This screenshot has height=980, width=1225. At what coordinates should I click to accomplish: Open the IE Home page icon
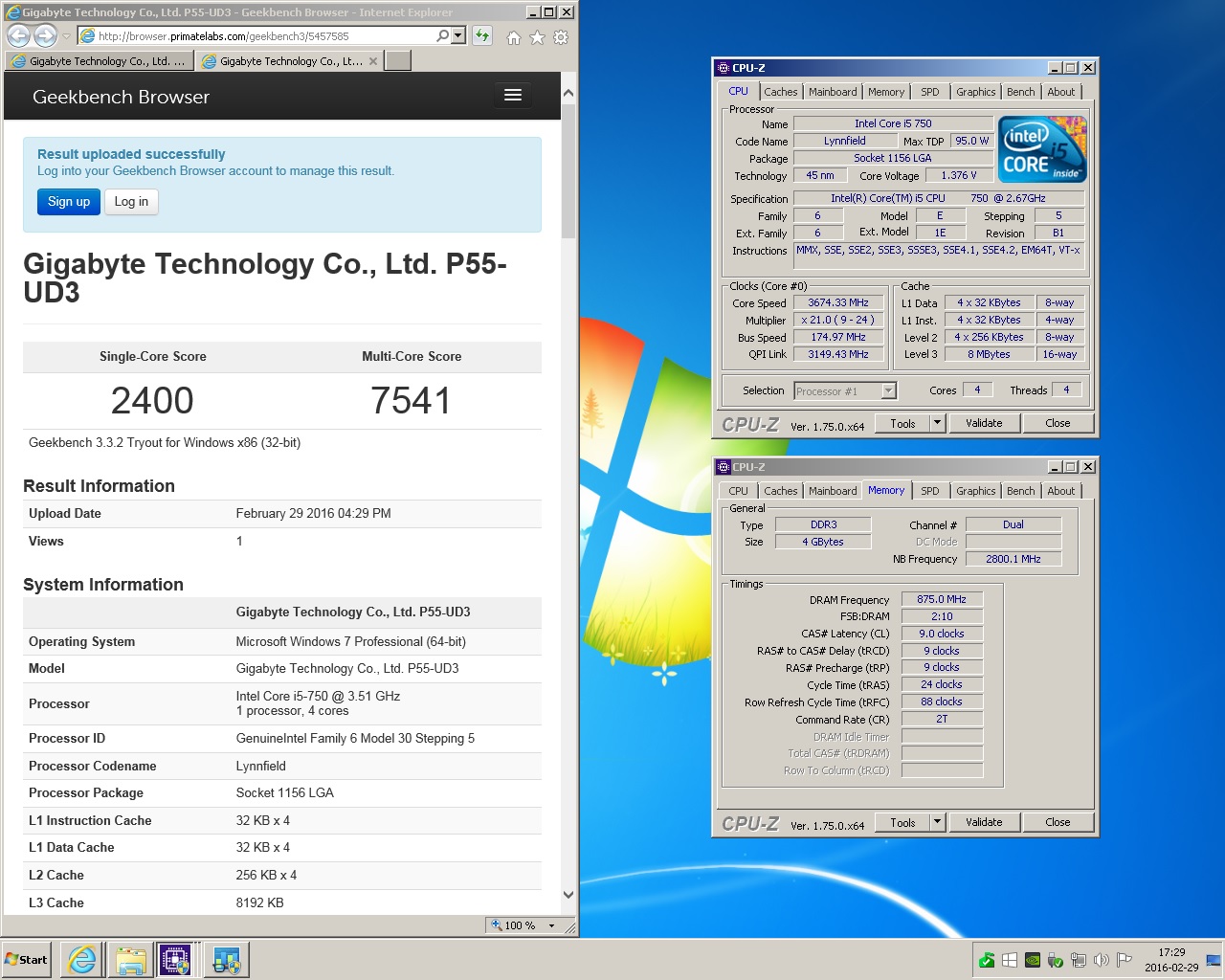click(x=514, y=37)
